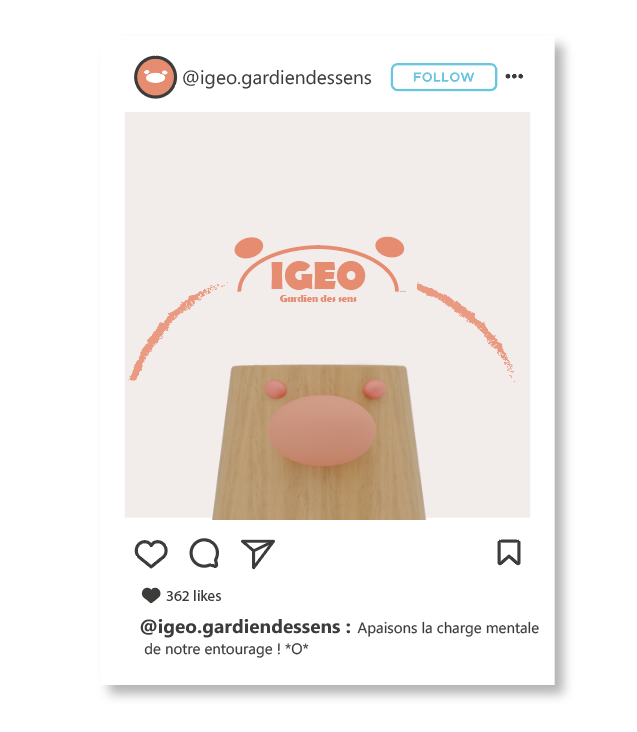Click the FOLLOW button
The image size is (637, 732).
444,77
